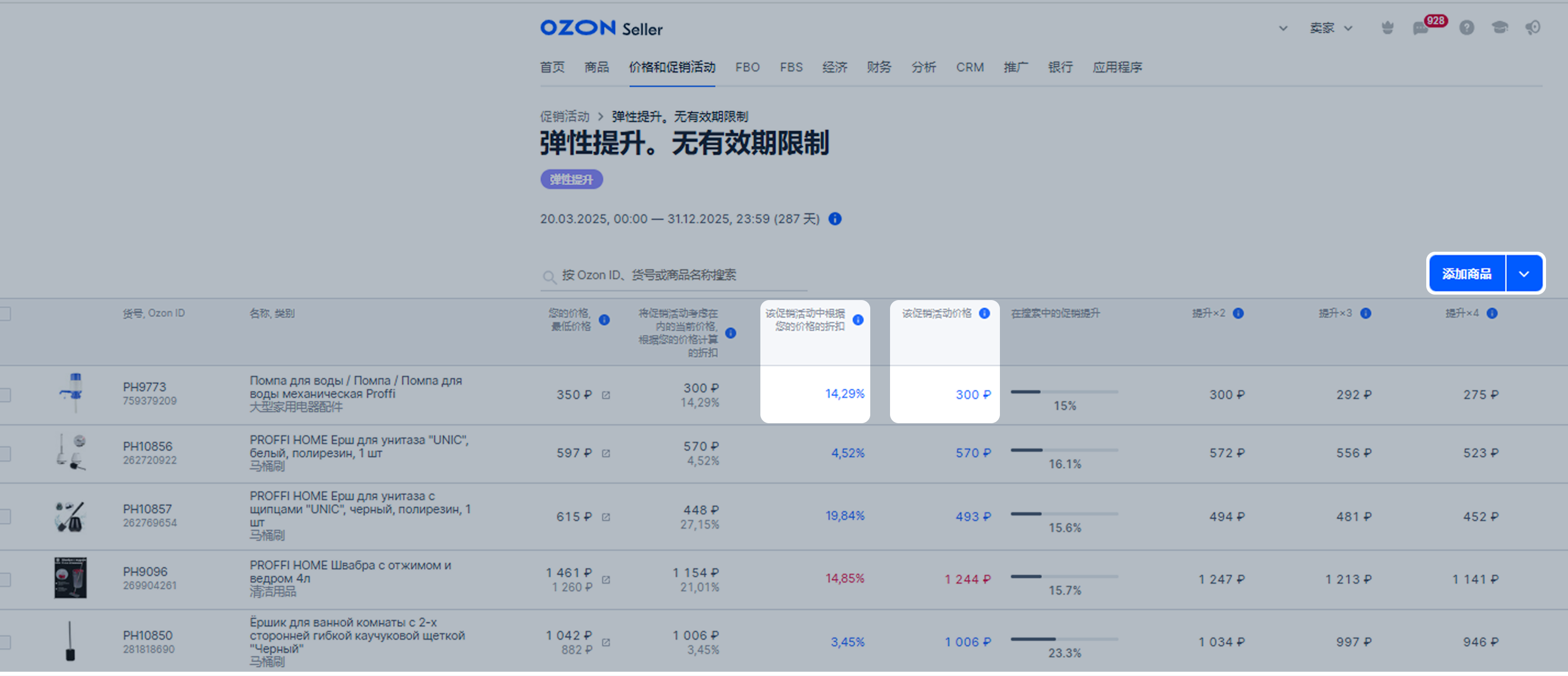Open the 分析 tab
Viewport: 1568px width, 676px height.
click(x=924, y=68)
